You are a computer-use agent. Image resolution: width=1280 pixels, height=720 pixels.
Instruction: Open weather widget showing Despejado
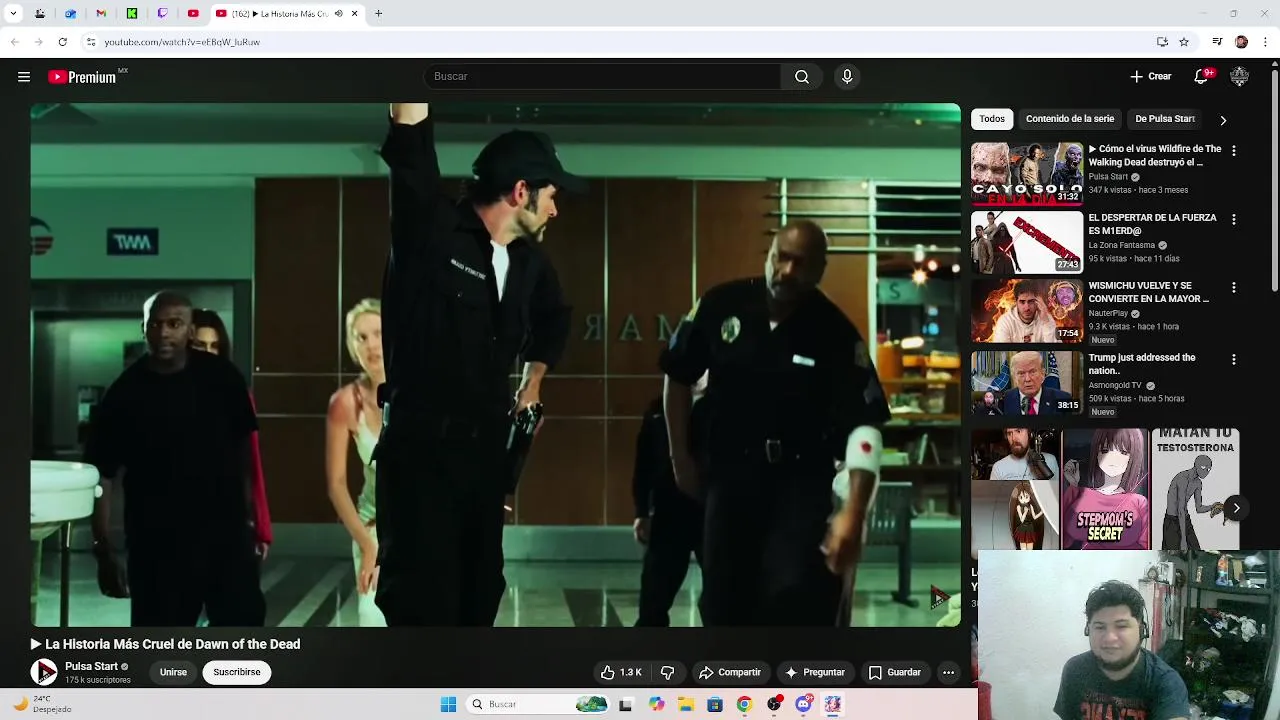[44, 705]
